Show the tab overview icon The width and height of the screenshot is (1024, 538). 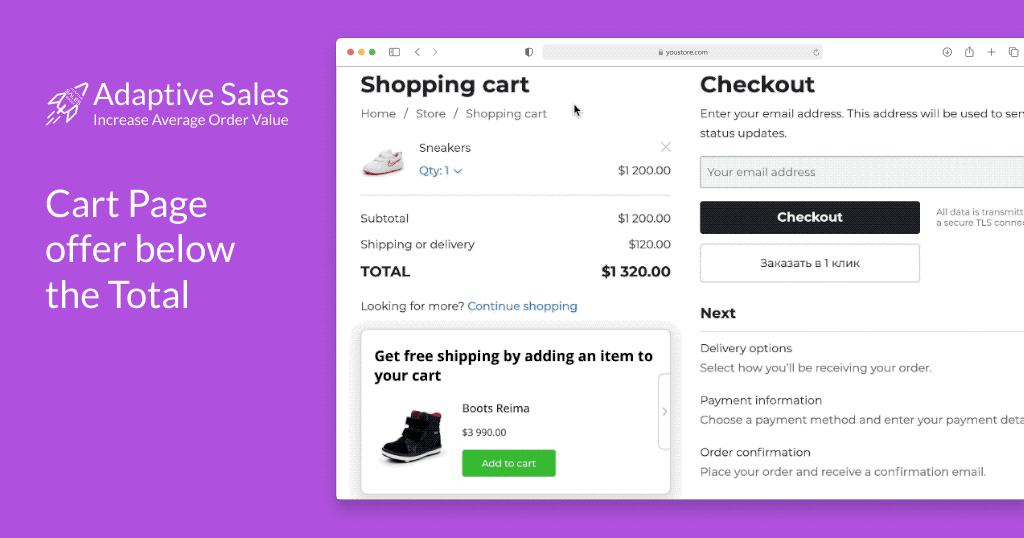pos(1013,52)
